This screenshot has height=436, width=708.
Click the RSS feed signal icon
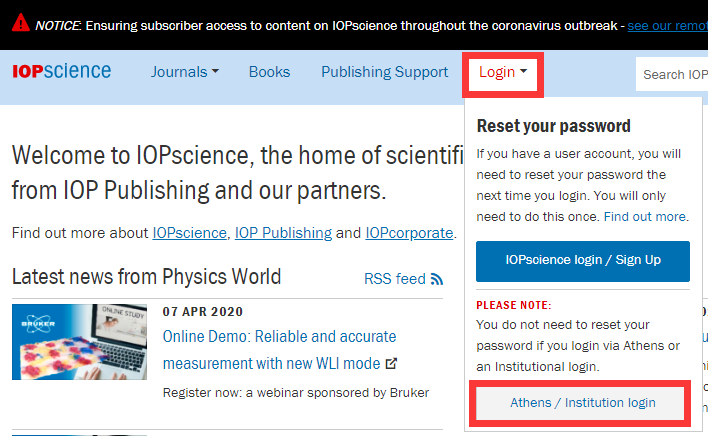pyautogui.click(x=436, y=279)
